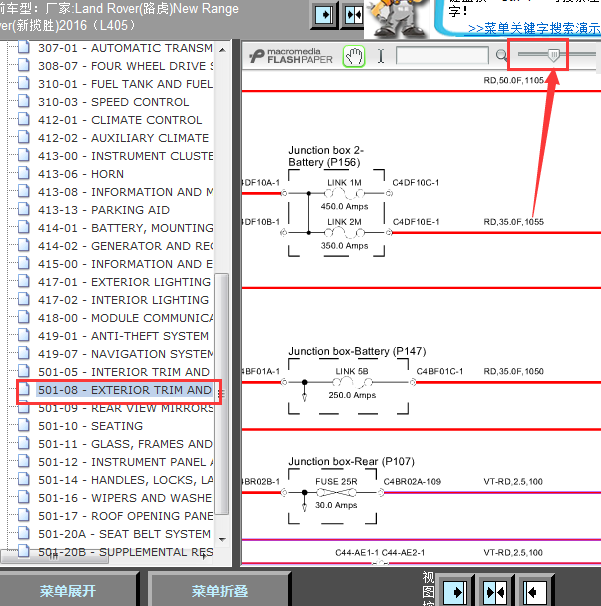Click the FlashPaper search text box
The height and width of the screenshot is (606, 601).
click(442, 56)
